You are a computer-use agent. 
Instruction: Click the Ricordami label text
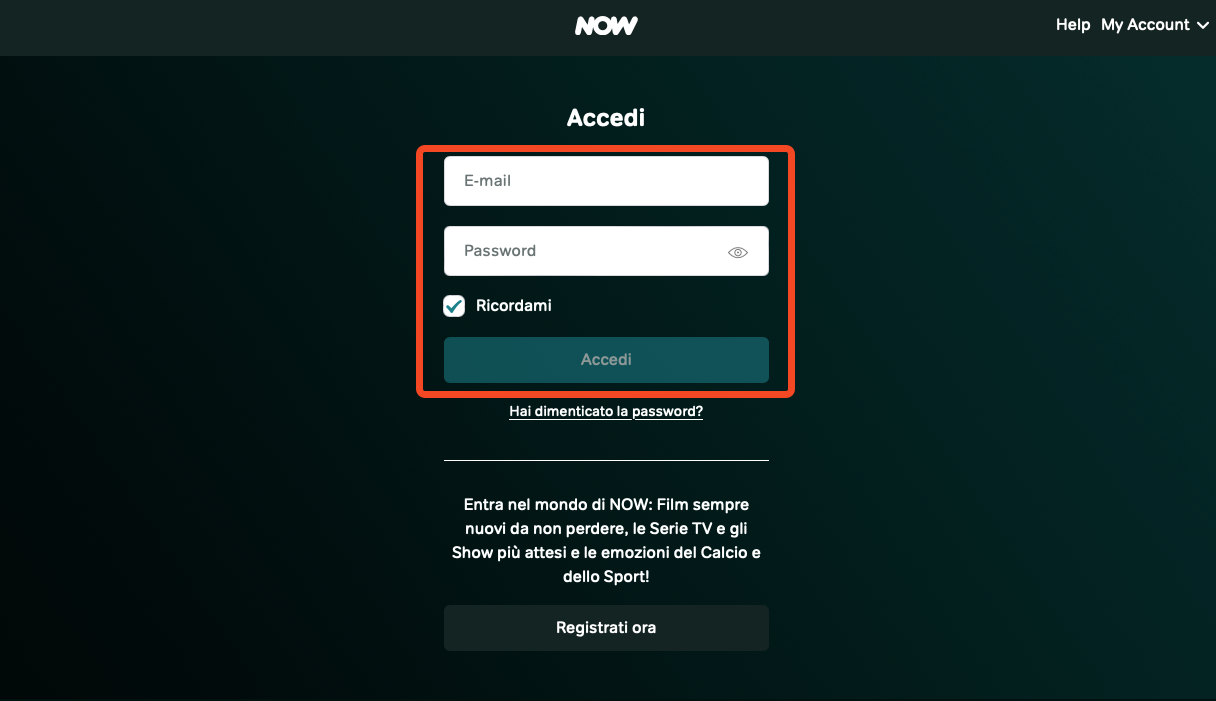coord(514,305)
